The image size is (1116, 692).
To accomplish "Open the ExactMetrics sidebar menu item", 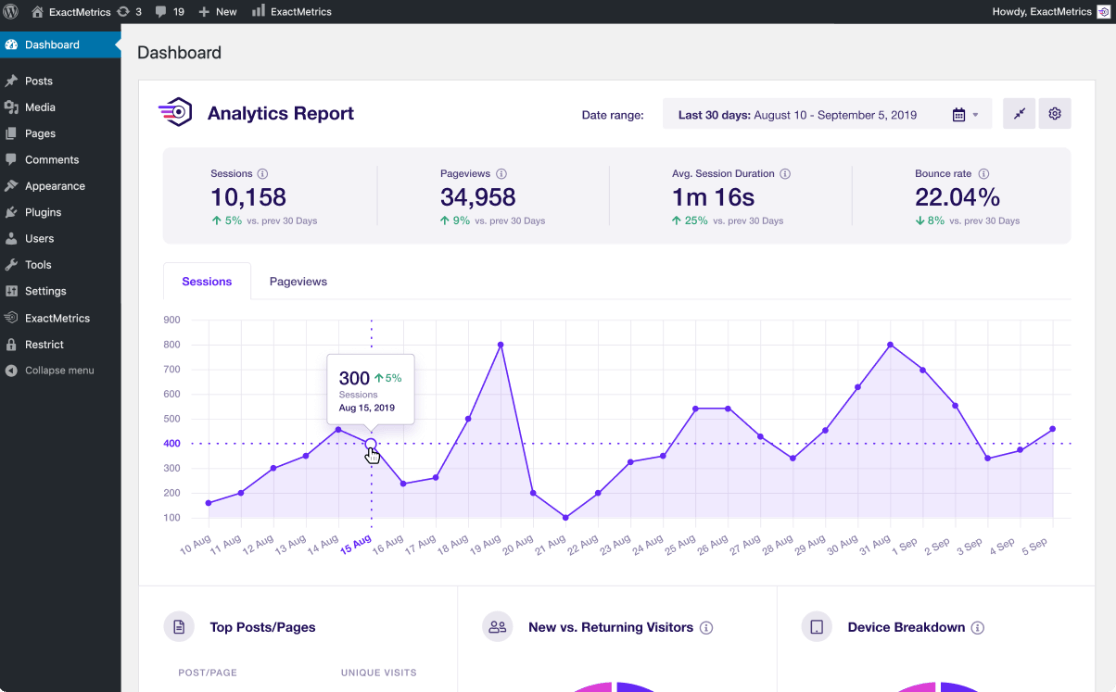I will pos(60,318).
